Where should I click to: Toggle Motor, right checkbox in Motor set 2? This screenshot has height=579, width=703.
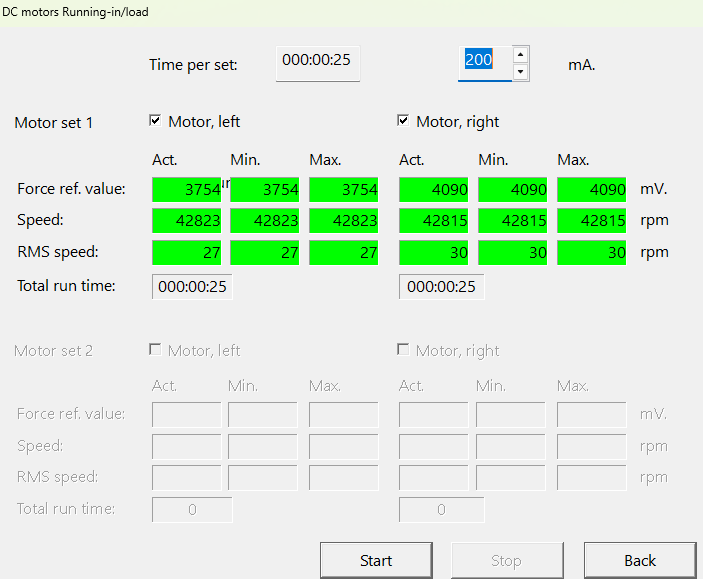[403, 349]
